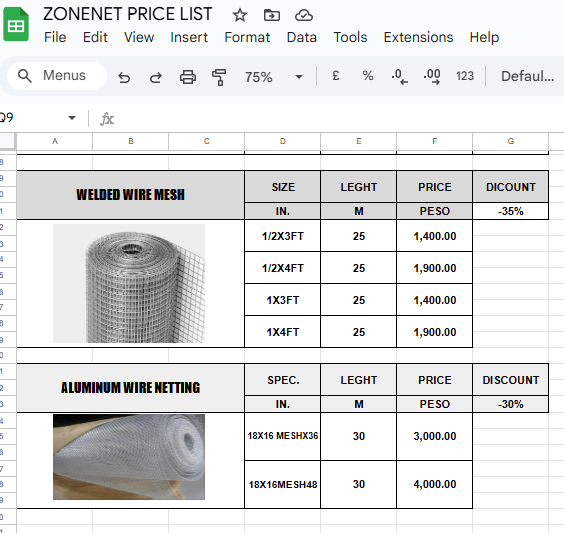The width and height of the screenshot is (564, 533).
Task: Open the 75% zoom dropdown
Action: [x=274, y=77]
